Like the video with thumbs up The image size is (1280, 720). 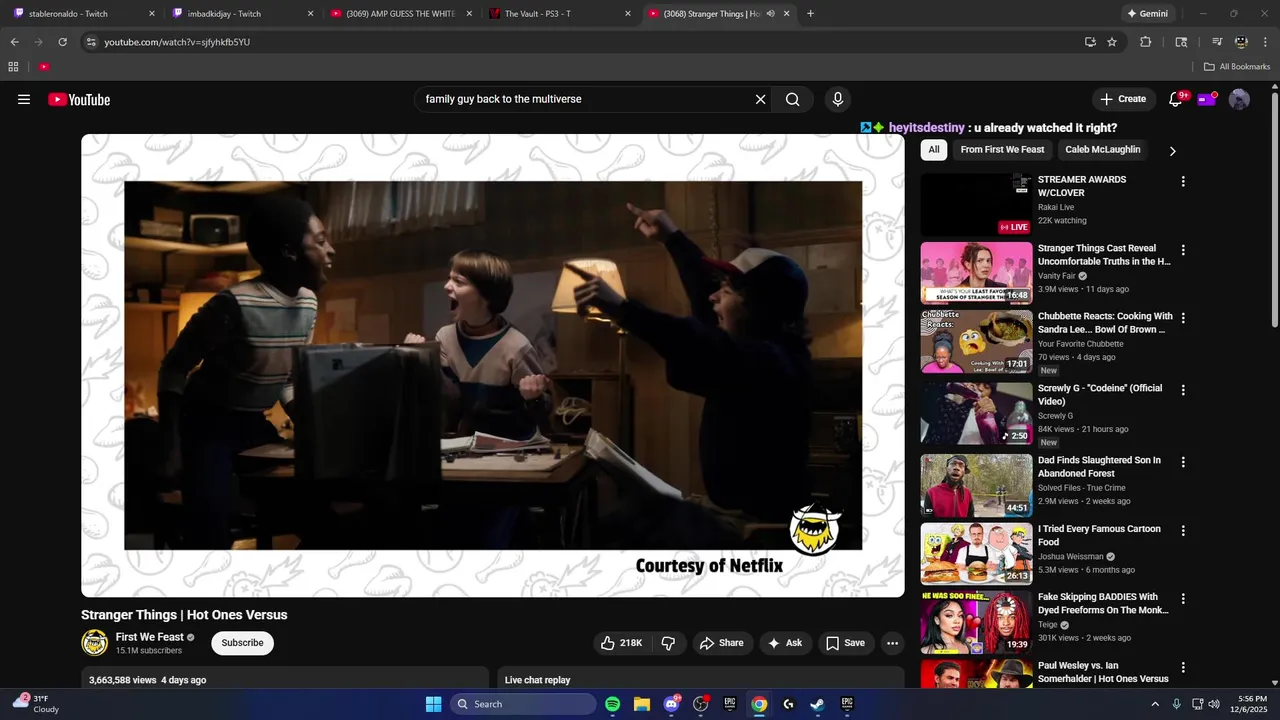click(622, 643)
